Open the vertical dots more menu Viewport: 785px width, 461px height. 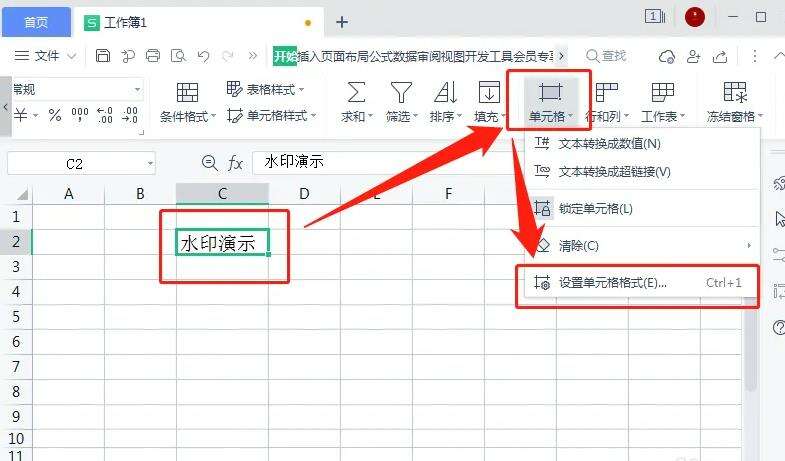(x=754, y=56)
